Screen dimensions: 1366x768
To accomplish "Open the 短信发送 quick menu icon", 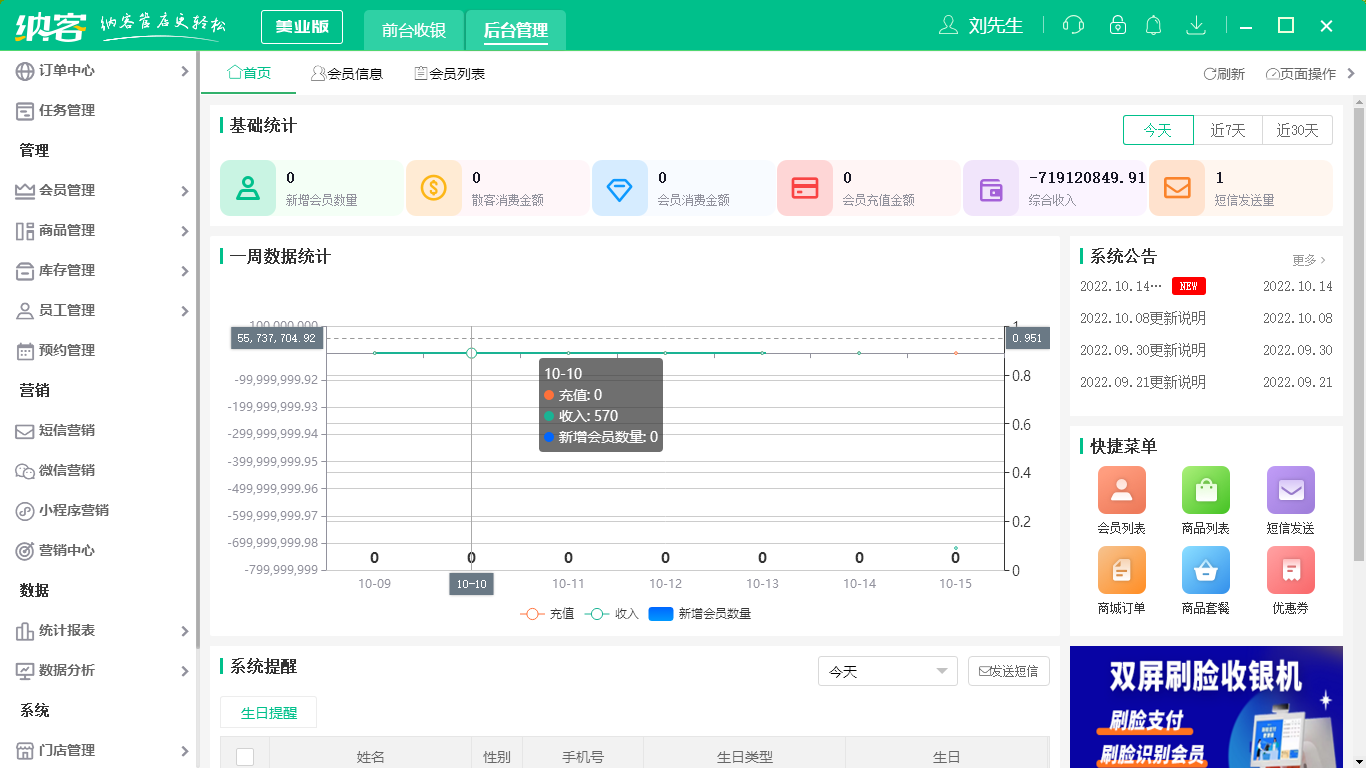I will tap(1290, 490).
